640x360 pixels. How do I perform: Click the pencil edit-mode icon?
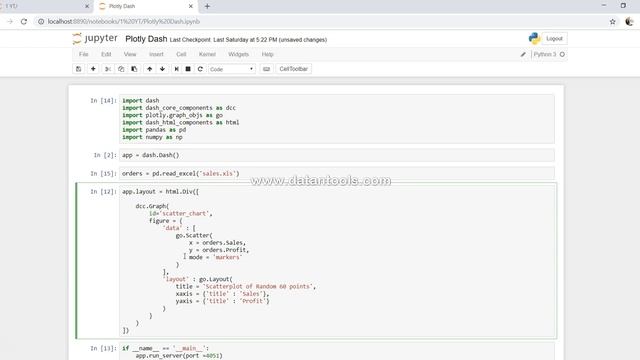point(523,54)
